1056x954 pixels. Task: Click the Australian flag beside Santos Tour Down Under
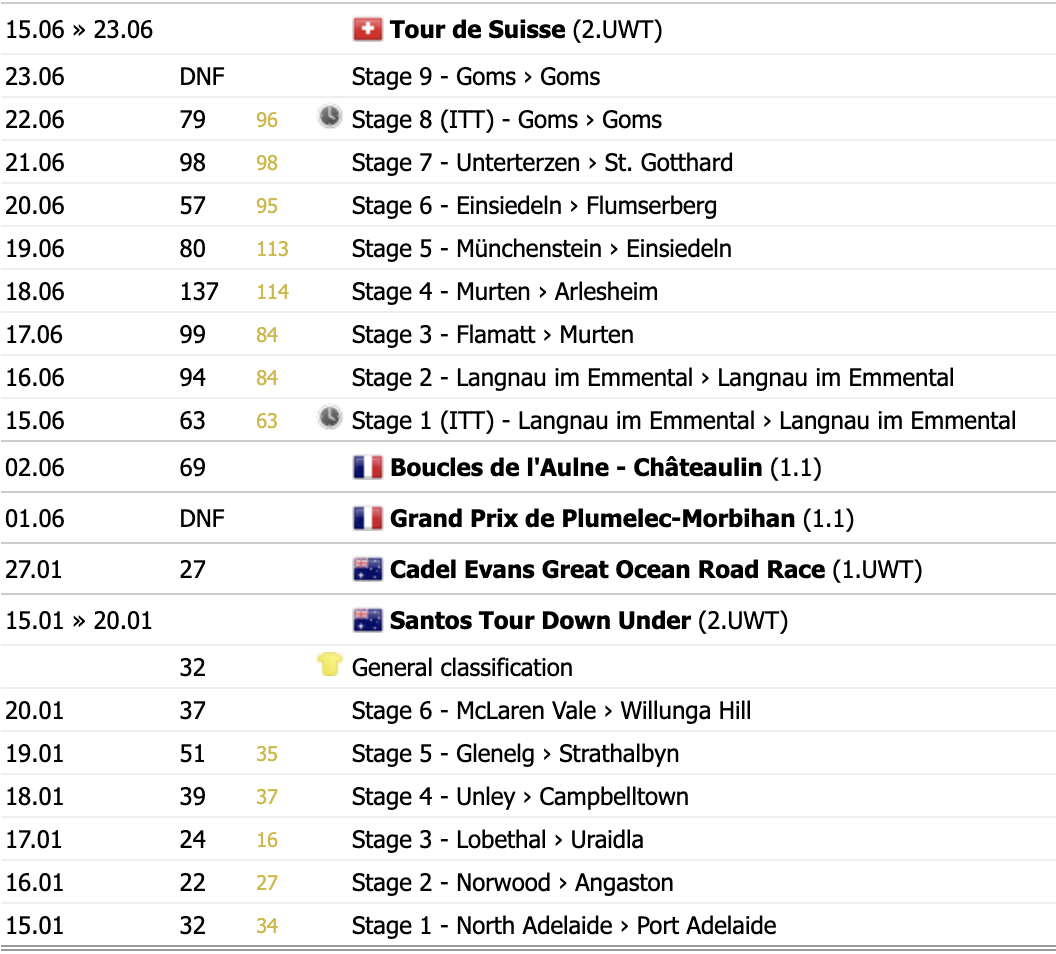click(x=368, y=621)
